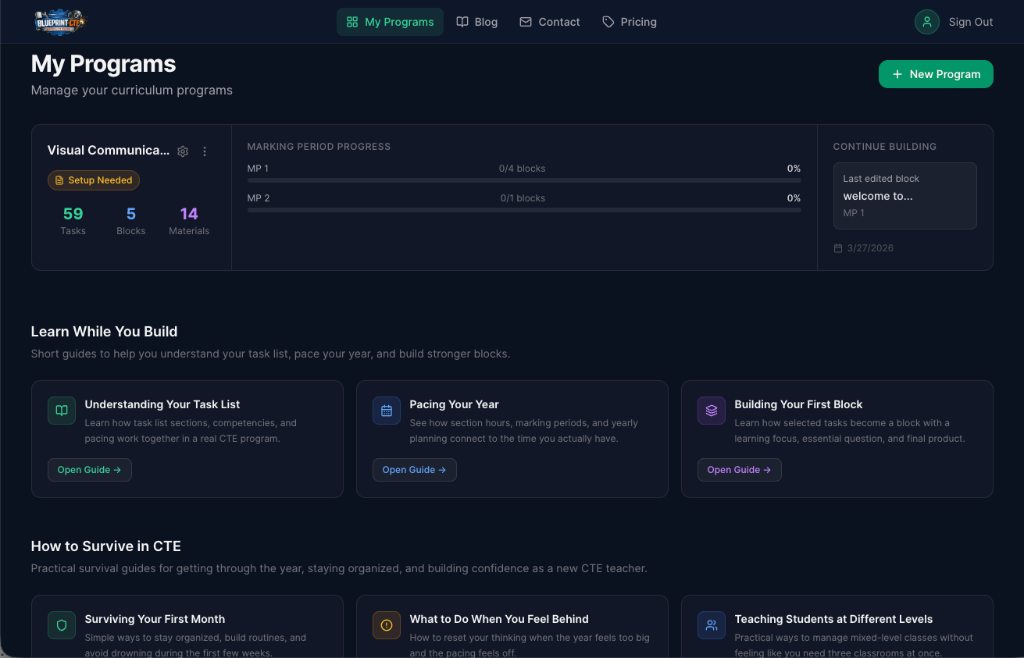The height and width of the screenshot is (658, 1024).
Task: Click What to Do When You Feel Behind title
Action: coord(499,619)
